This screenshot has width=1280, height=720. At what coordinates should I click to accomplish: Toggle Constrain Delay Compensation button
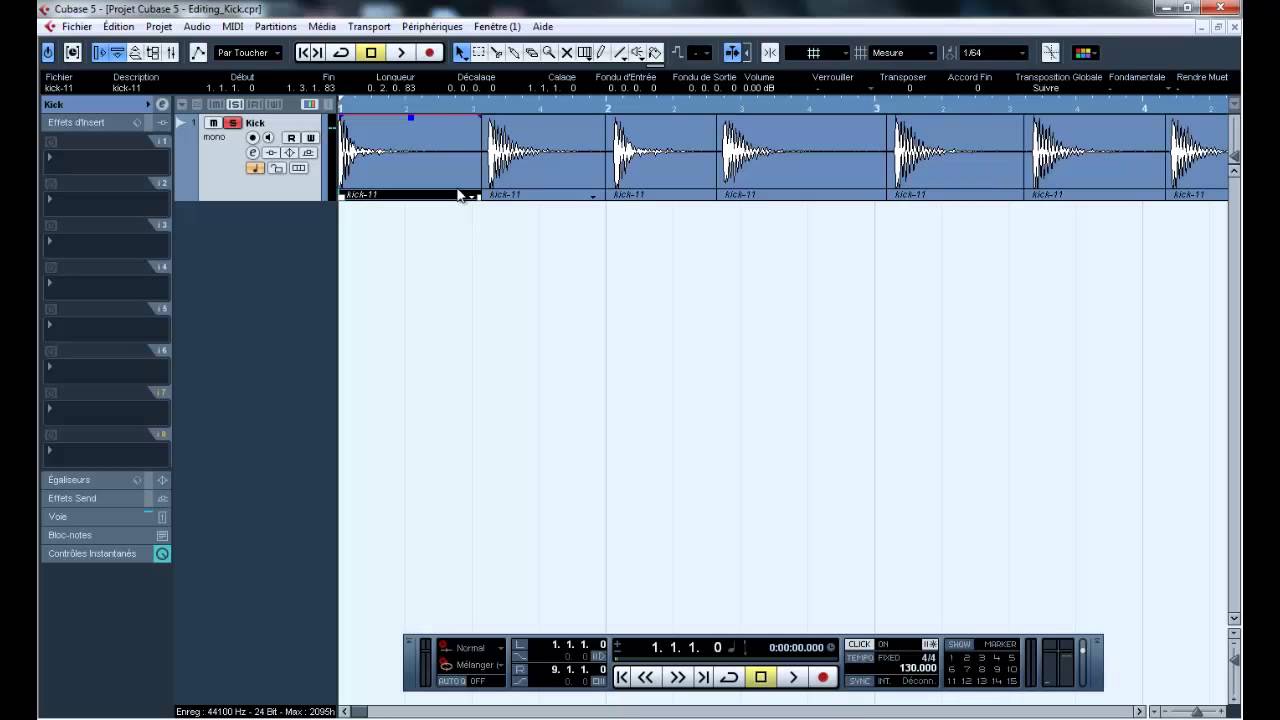(x=73, y=53)
